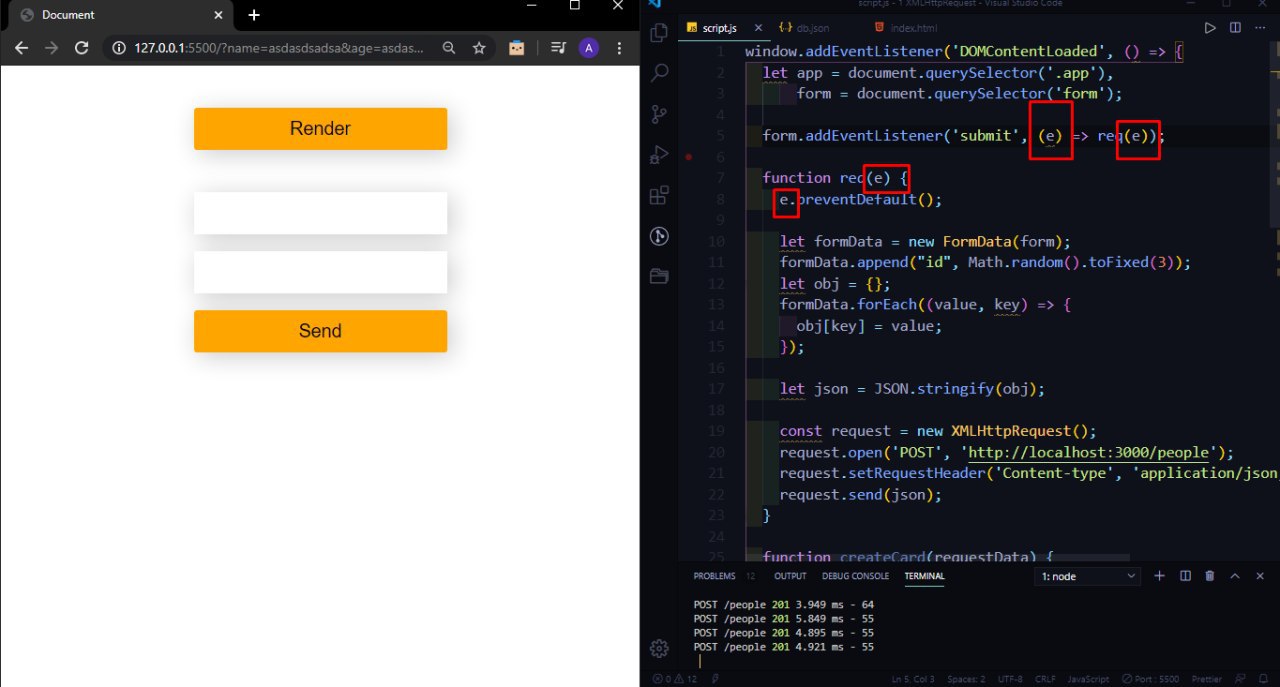
Task: Bookmark this page with the star icon
Action: pos(479,48)
